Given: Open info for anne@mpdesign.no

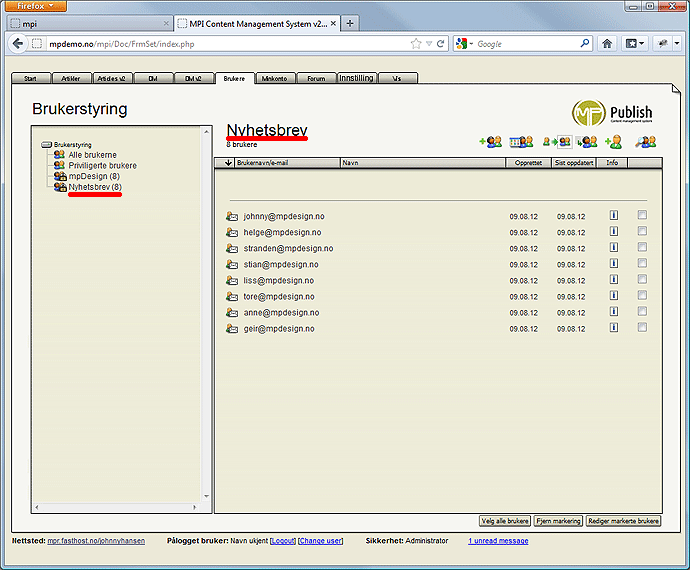Looking at the screenshot, I should tap(614, 312).
